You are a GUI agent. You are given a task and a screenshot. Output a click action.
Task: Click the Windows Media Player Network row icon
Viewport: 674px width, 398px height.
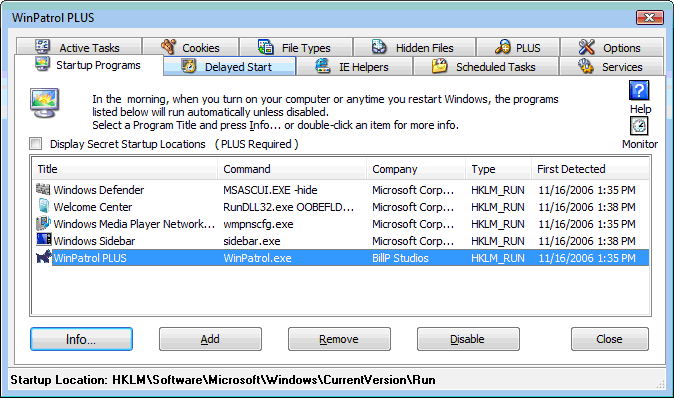[43, 223]
